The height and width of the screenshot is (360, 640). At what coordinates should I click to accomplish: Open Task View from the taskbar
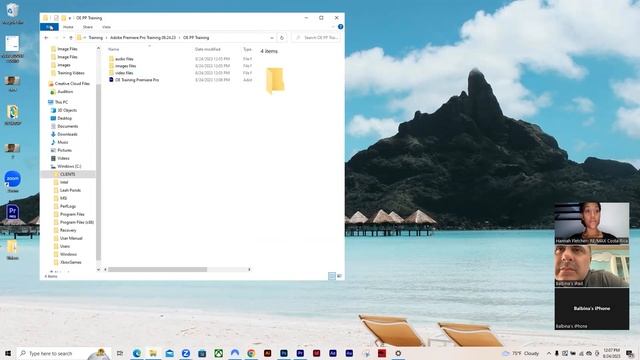pyautogui.click(x=120, y=353)
